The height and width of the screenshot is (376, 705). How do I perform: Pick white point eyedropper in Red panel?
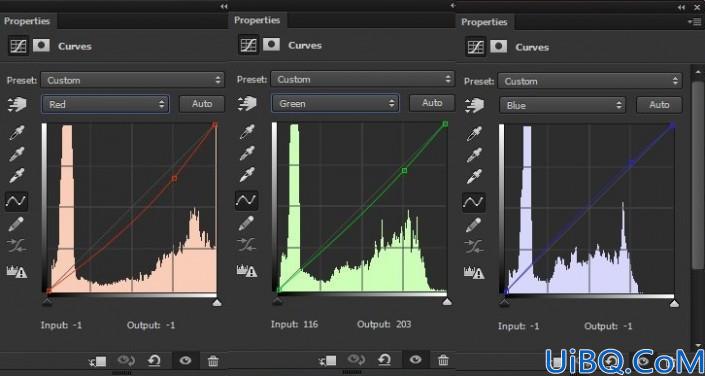point(17,176)
